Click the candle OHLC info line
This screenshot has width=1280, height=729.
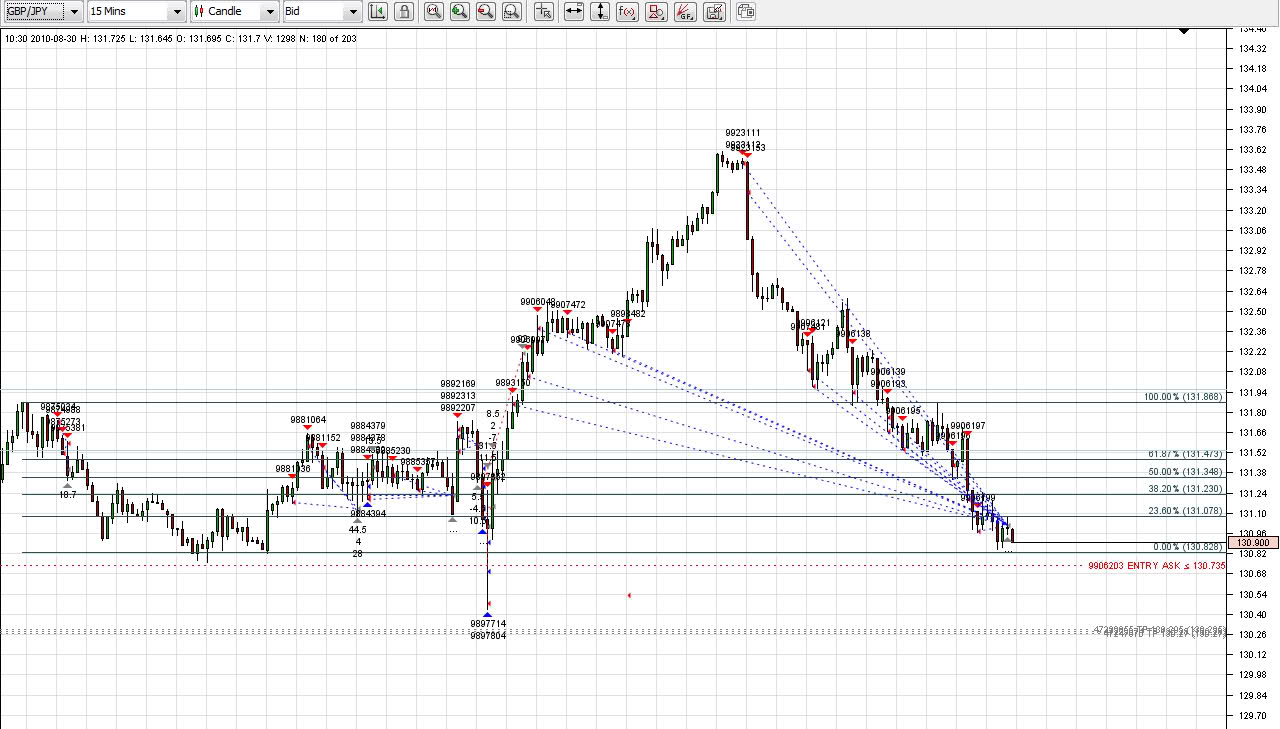point(180,38)
